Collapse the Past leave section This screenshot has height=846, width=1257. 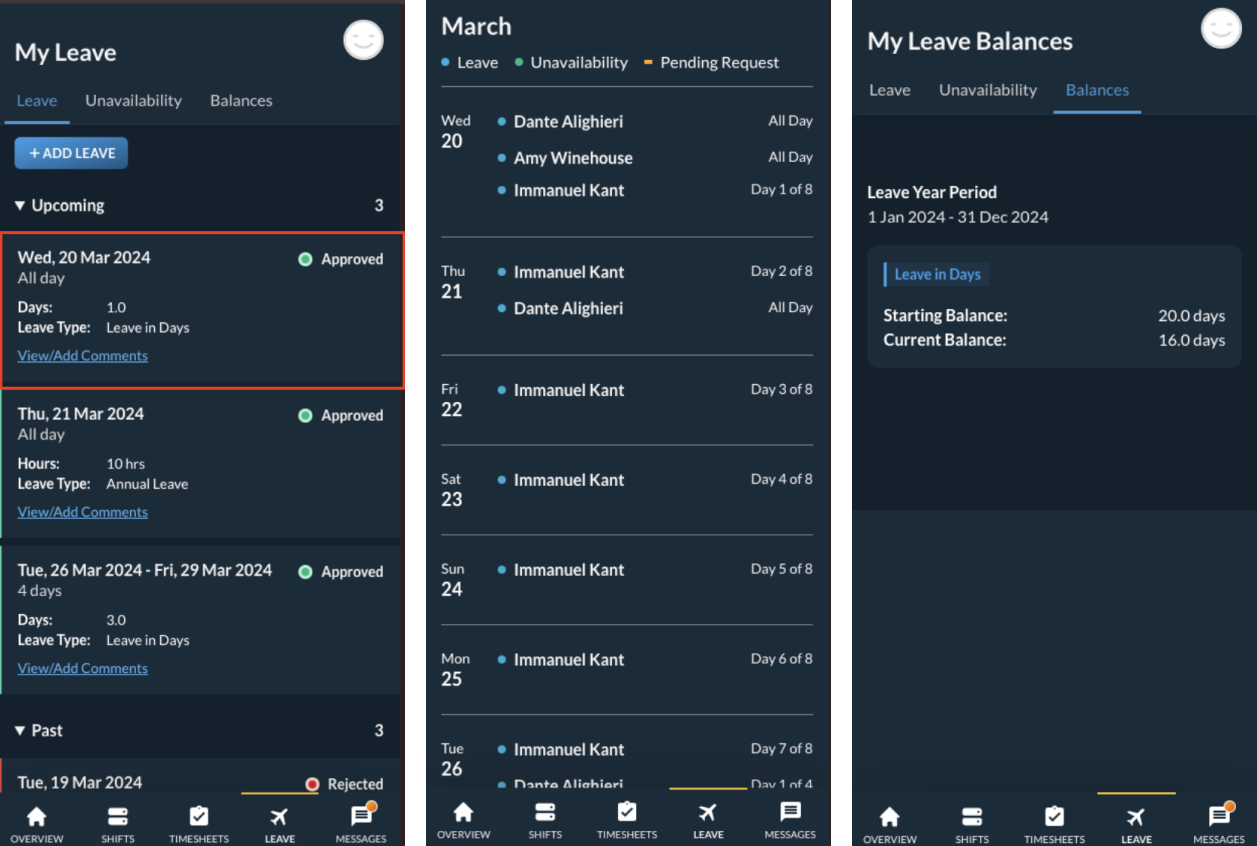click(x=21, y=731)
